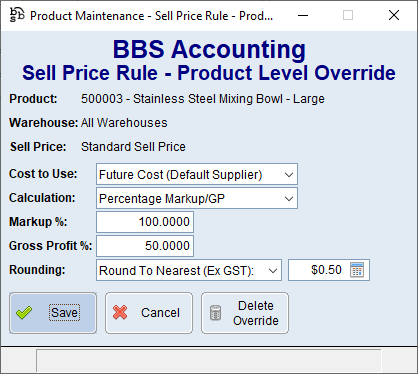Open the calculator icon beside $0.50
The height and width of the screenshot is (374, 418).
(x=357, y=270)
